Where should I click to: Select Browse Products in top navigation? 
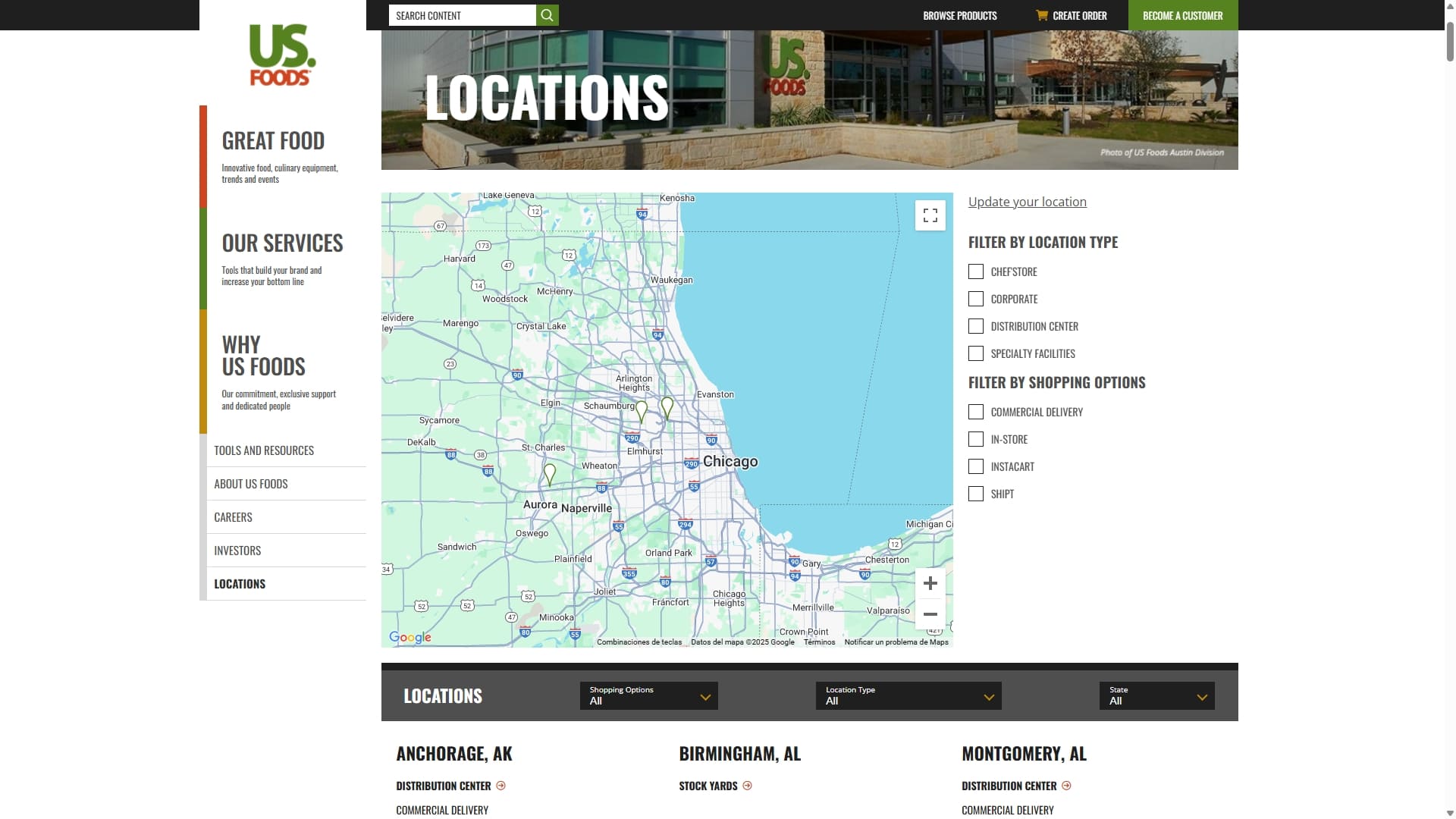point(959,15)
